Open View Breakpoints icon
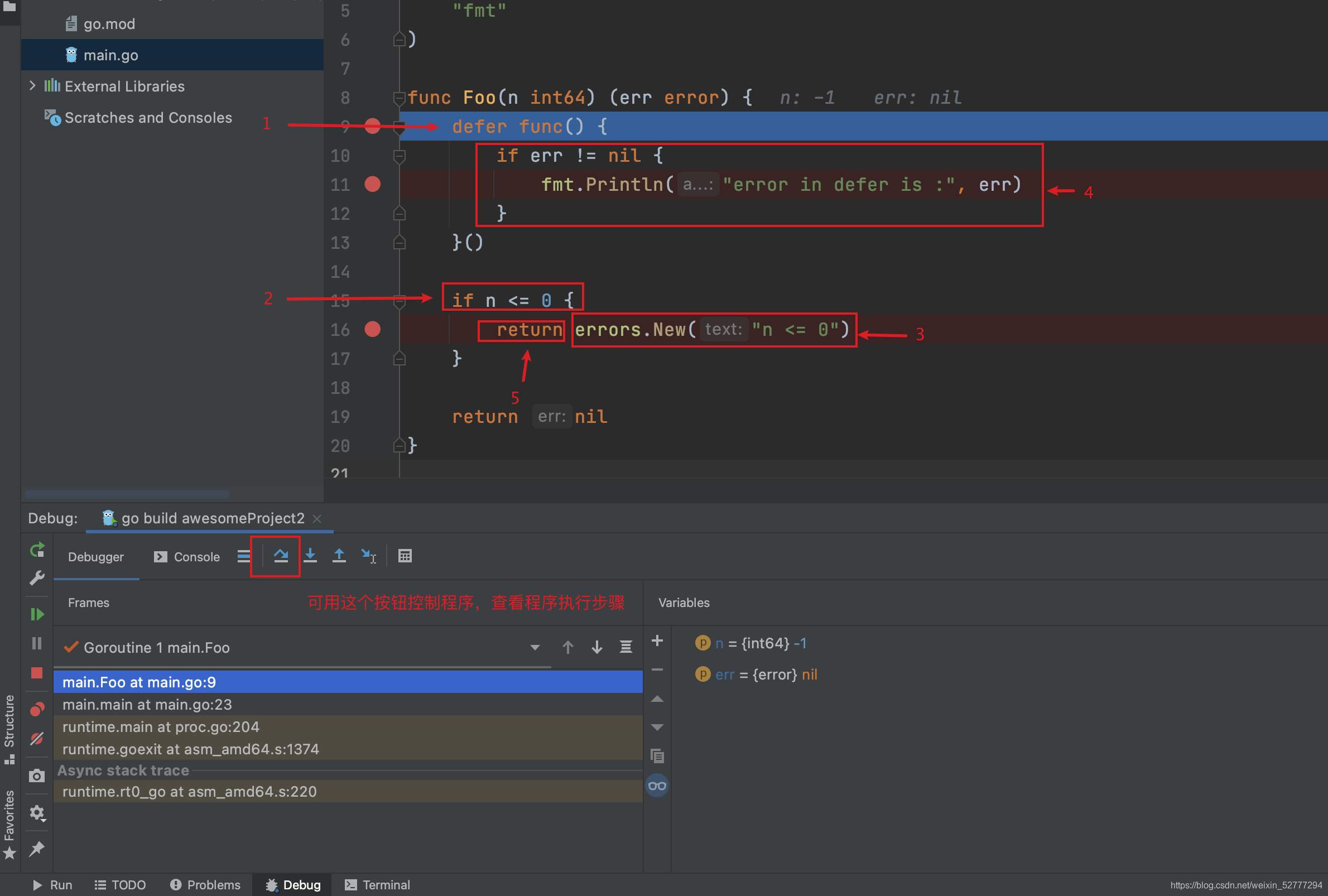This screenshot has height=896, width=1328. [x=37, y=709]
